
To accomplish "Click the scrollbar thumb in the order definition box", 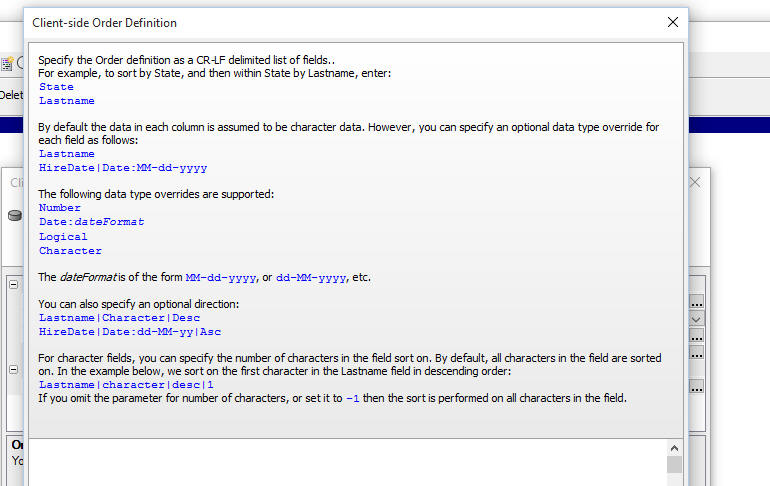I will point(674,464).
